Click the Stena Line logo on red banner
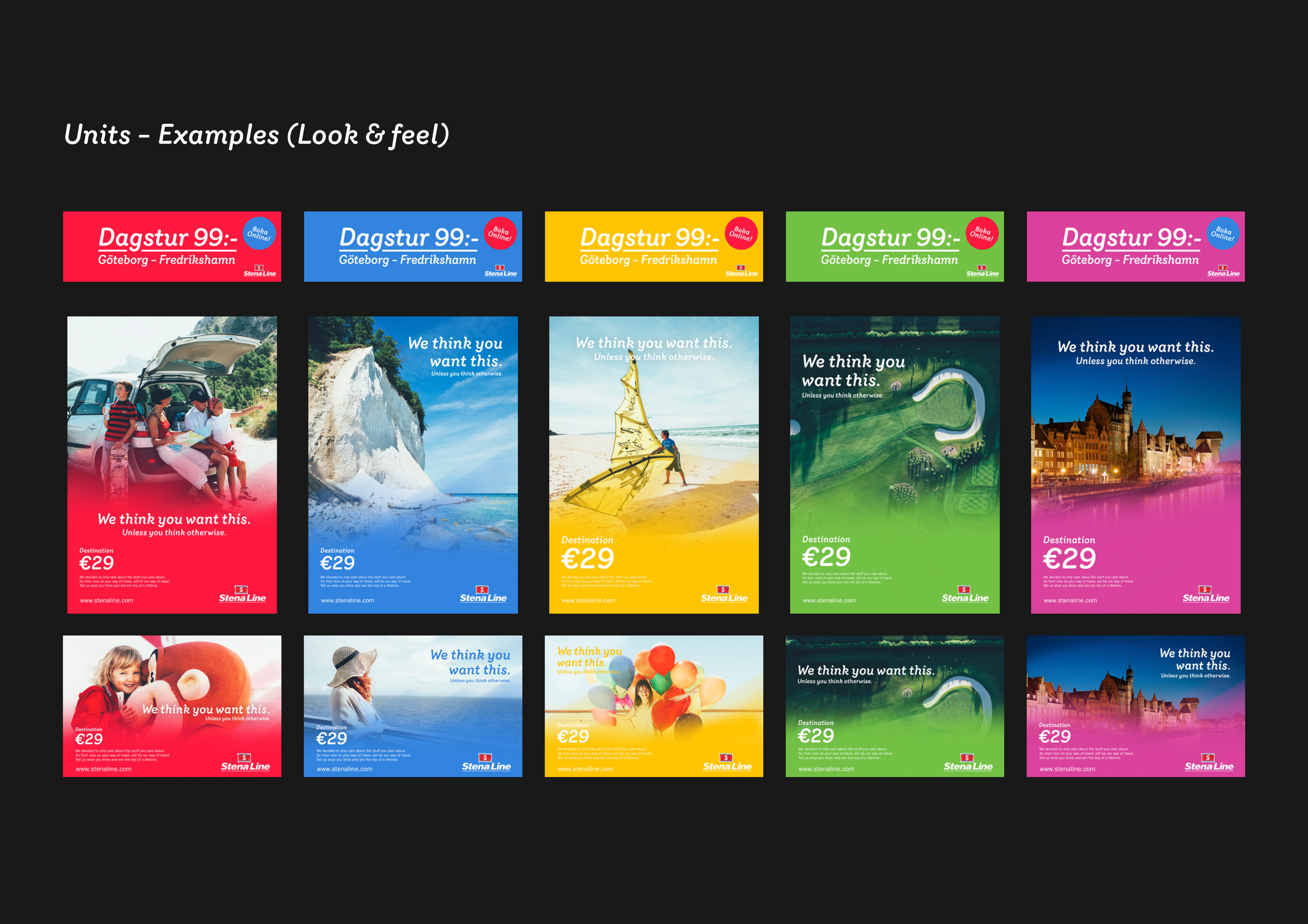1308x924 pixels. click(260, 271)
